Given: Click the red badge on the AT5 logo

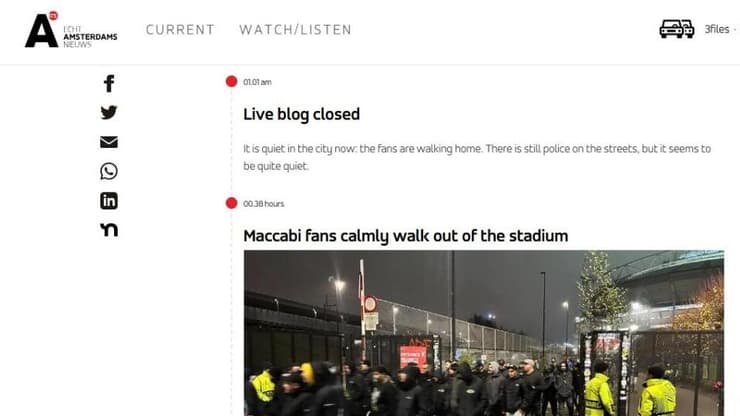Looking at the screenshot, I should 53,16.
